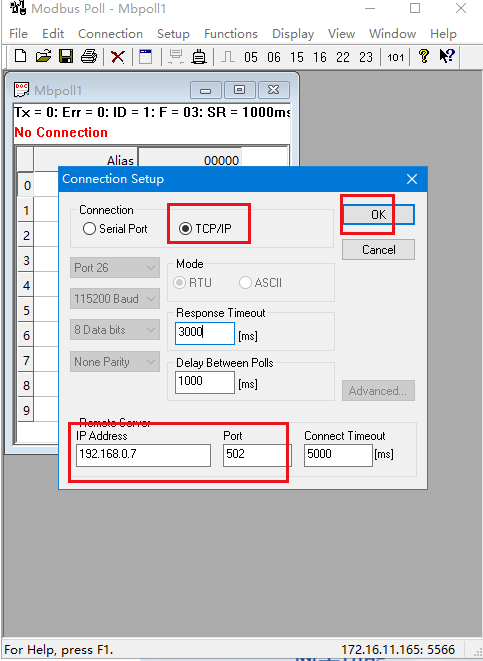Open the Functions menu
Screen dimensions: 483x661
coord(231,34)
